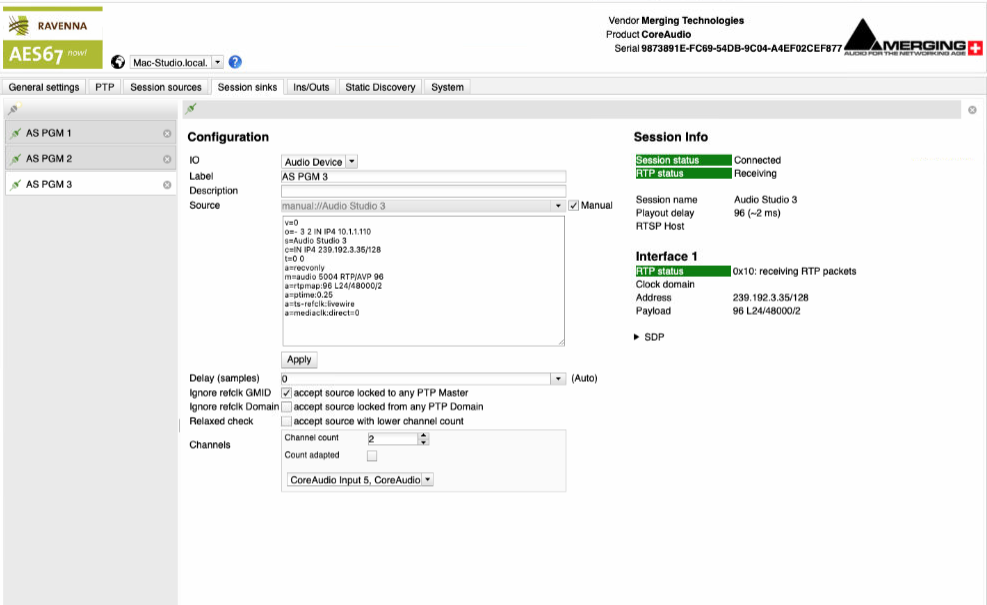987x605 pixels.
Task: Click inside the SDP text area
Action: 423,281
